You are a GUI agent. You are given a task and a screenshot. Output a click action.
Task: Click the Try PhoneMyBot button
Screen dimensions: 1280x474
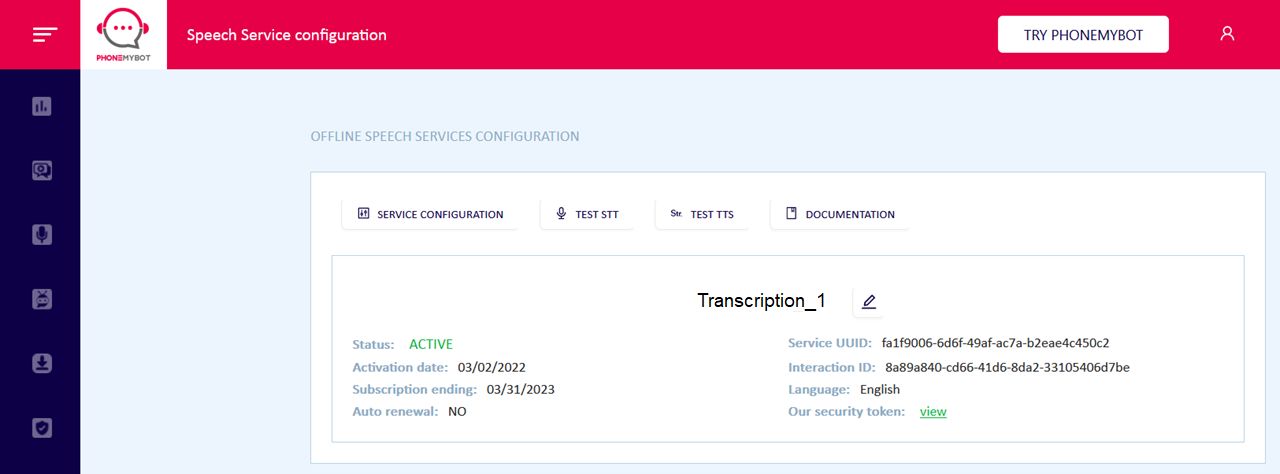[1083, 34]
